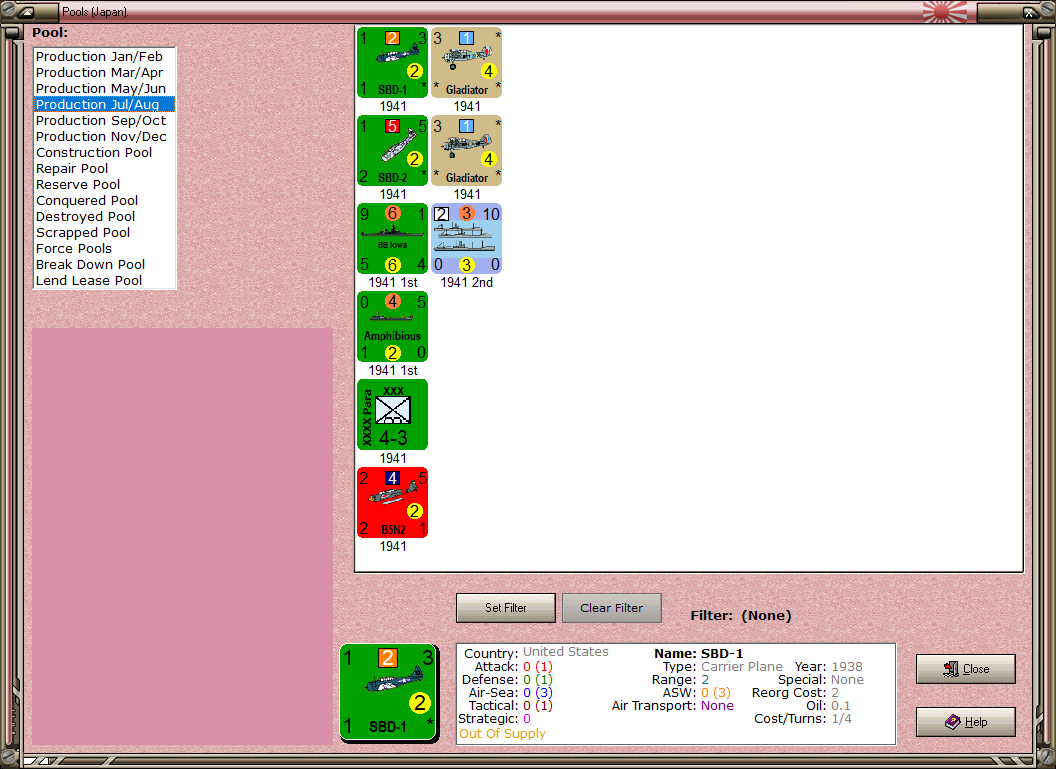Open the Break Down Pool list entry
The height and width of the screenshot is (769, 1056).
click(x=104, y=265)
